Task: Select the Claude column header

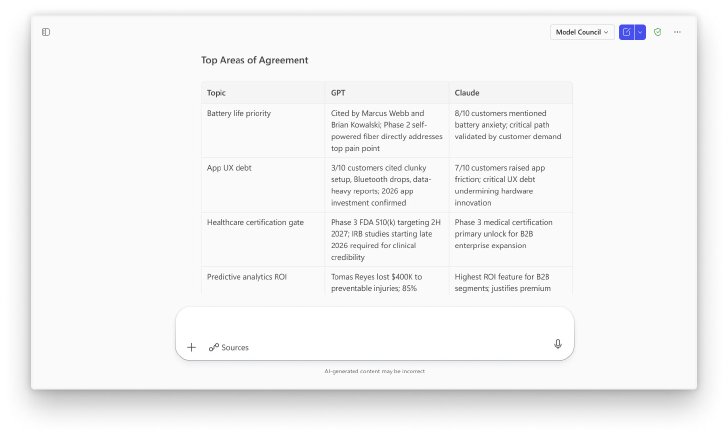Action: coord(467,93)
